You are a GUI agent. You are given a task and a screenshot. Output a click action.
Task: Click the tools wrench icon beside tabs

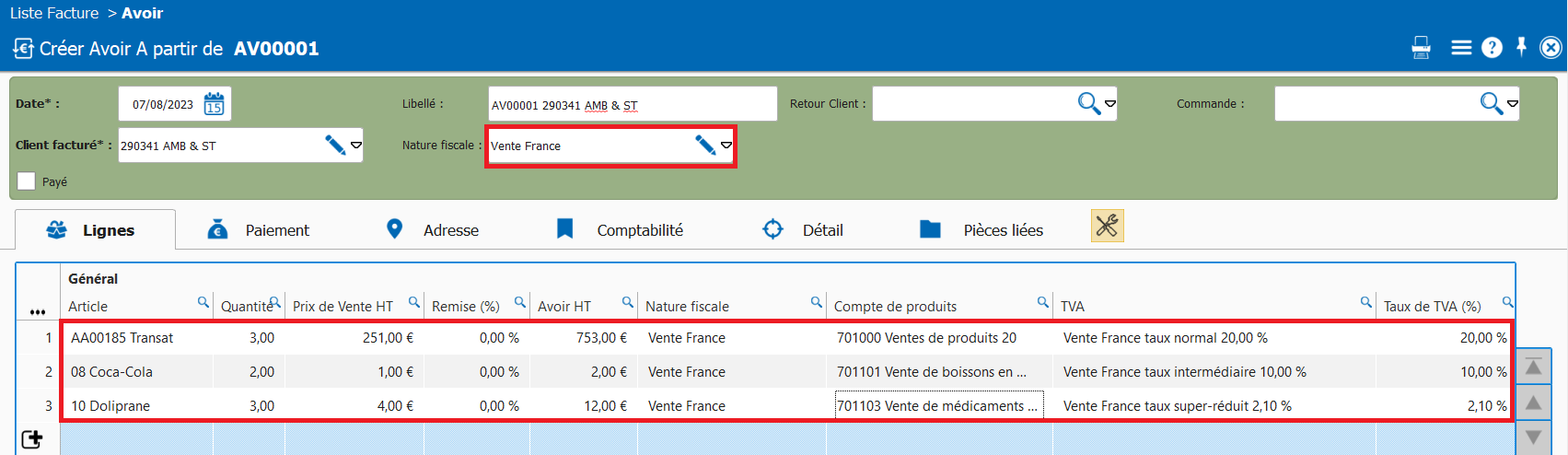click(x=1107, y=226)
